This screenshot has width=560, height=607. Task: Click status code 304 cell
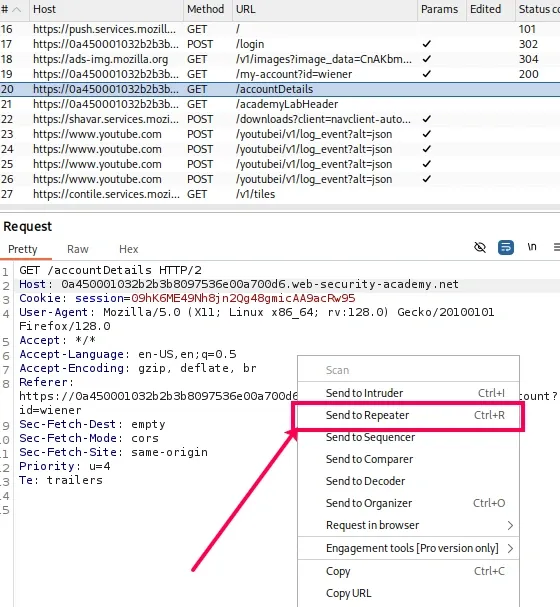click(x=528, y=59)
